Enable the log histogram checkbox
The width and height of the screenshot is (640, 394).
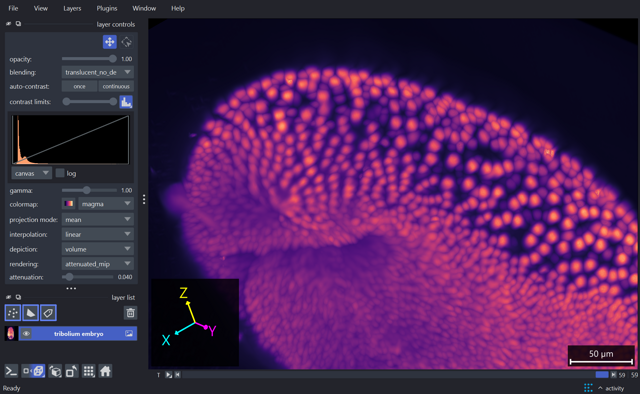coord(60,173)
